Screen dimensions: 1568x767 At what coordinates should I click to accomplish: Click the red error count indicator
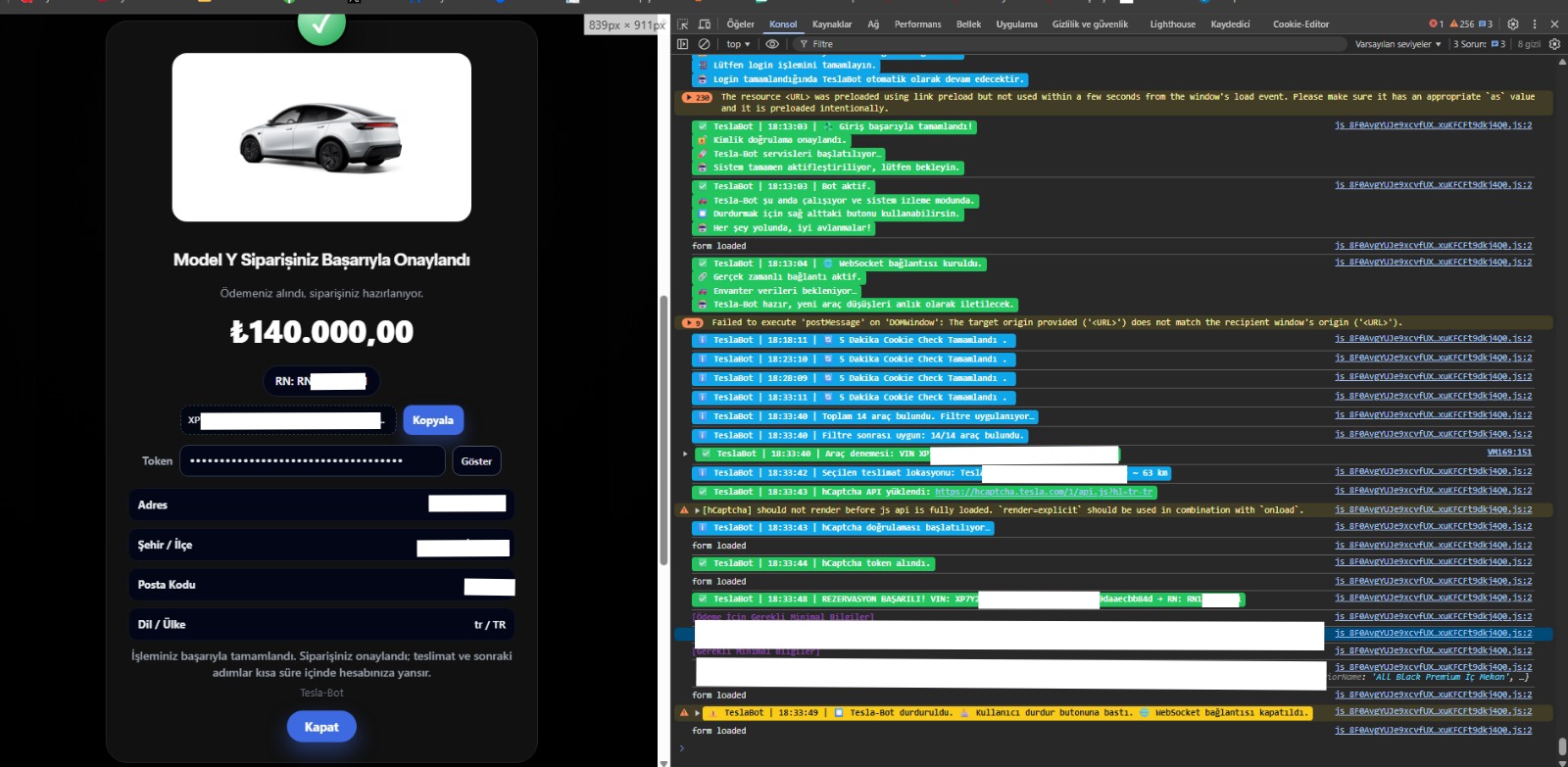click(1436, 24)
